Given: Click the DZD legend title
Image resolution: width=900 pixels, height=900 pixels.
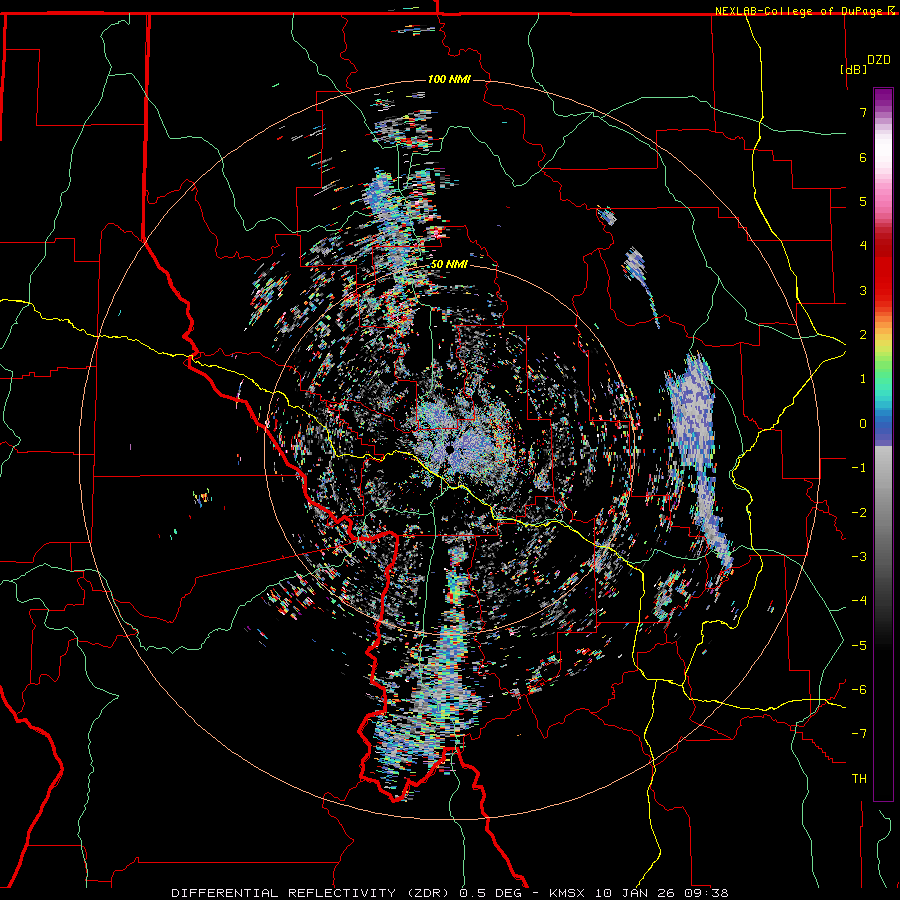Looking at the screenshot, I should click(879, 60).
